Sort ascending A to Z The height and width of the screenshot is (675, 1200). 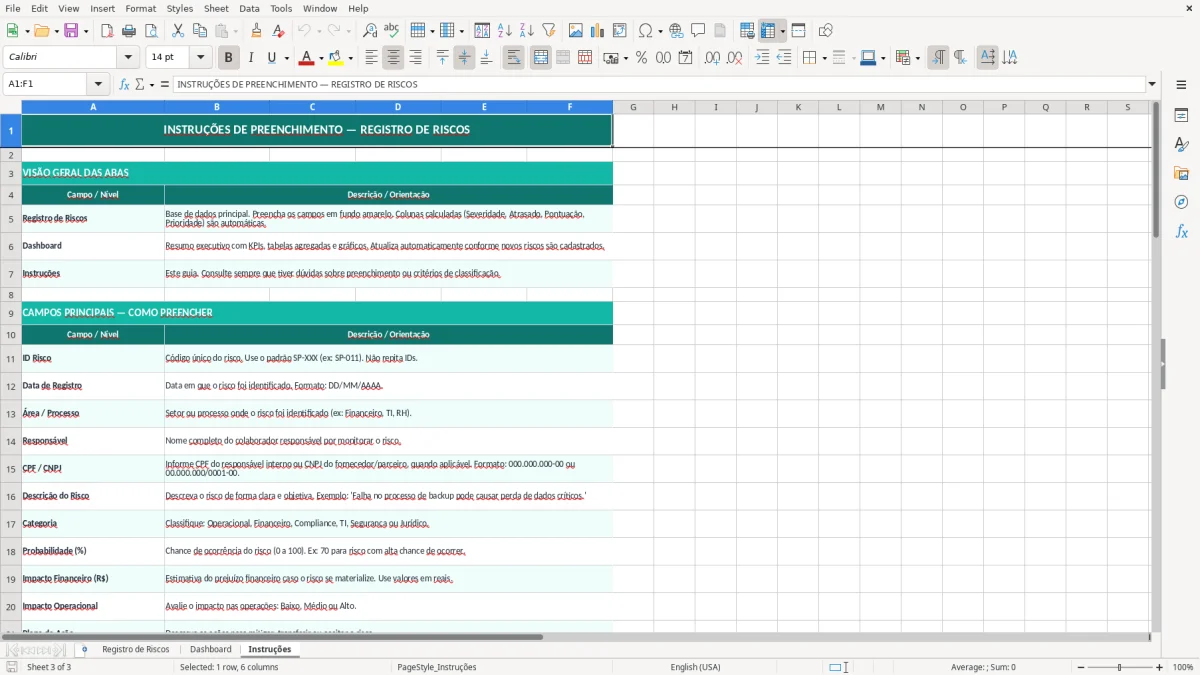(505, 31)
